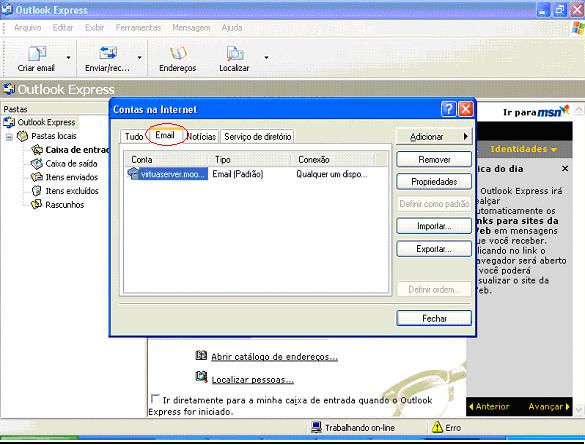The height and width of the screenshot is (445, 585).
Task: Click the Ir para msn logo
Action: (536, 112)
